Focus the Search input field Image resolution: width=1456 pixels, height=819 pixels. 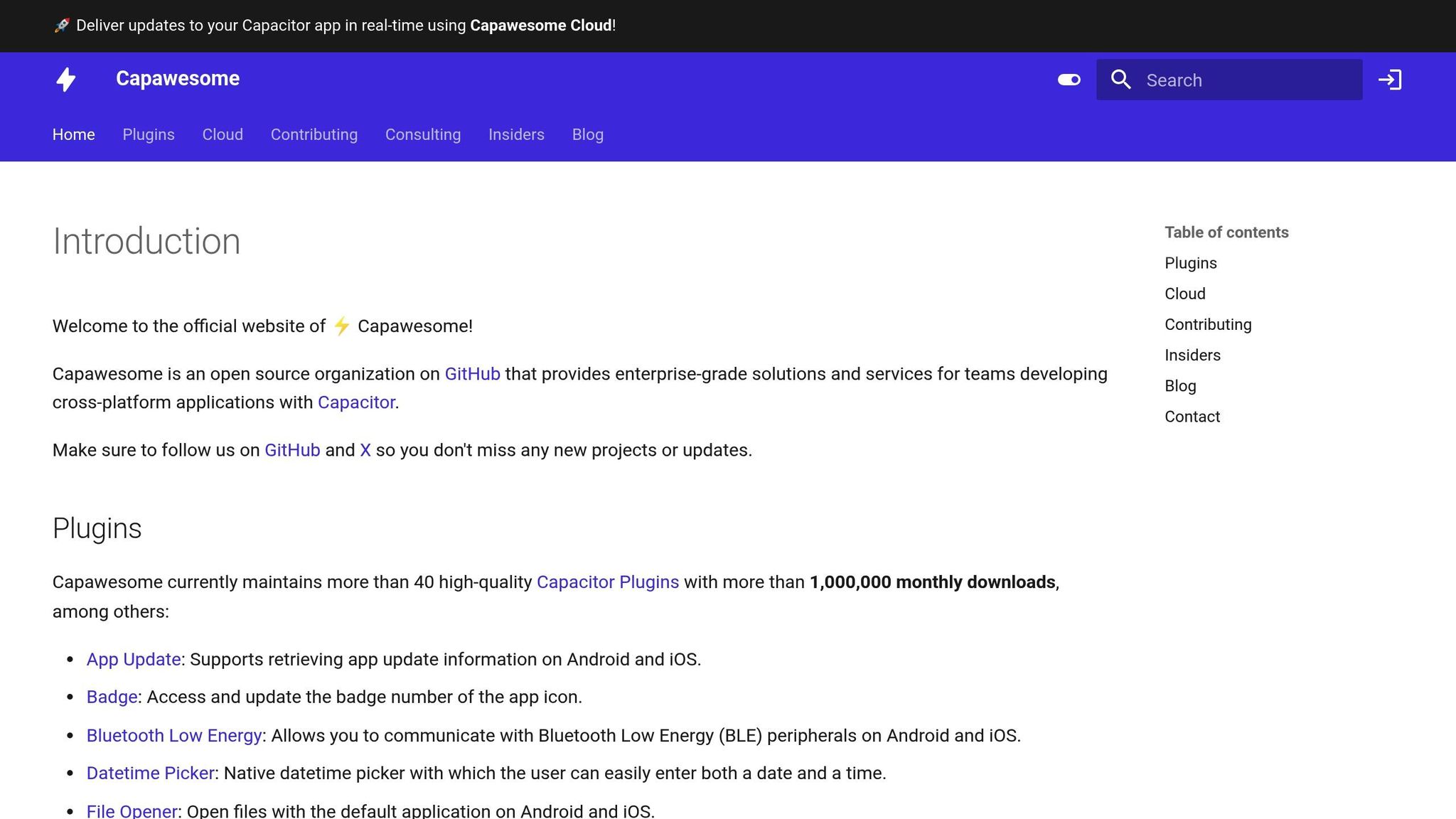1229,80
